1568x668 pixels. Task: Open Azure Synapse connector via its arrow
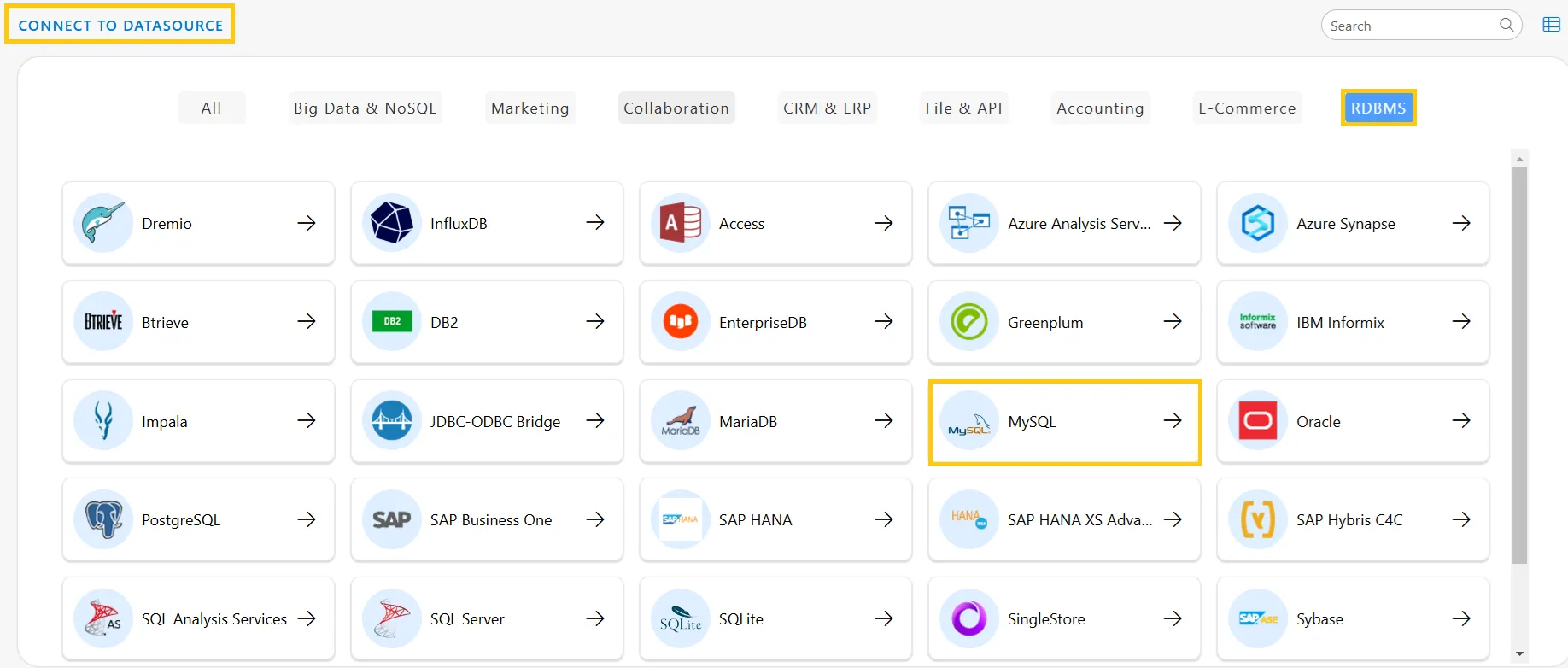(1461, 223)
